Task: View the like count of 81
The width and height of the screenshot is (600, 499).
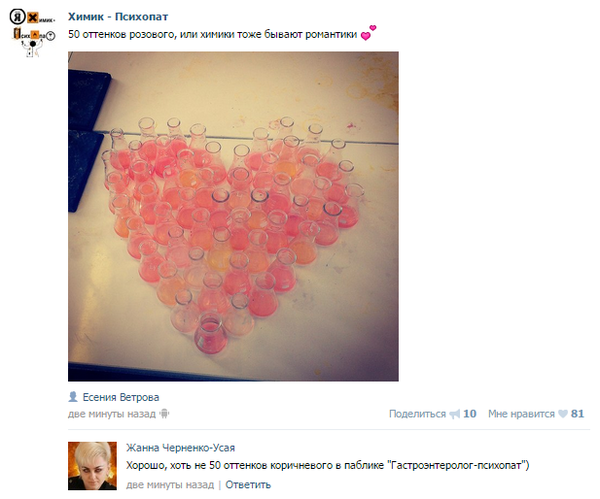Action: pyautogui.click(x=577, y=414)
